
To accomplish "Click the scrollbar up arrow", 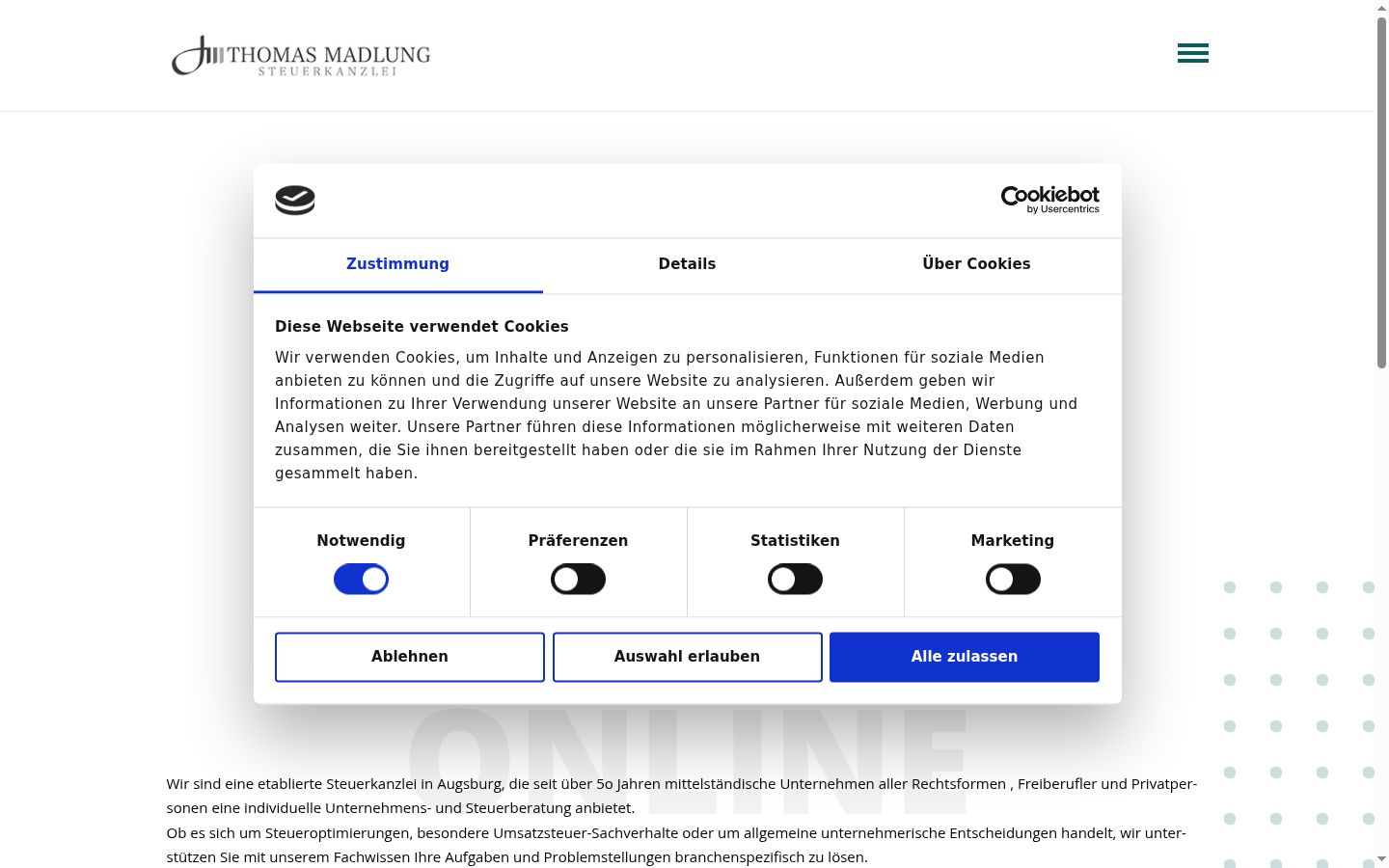I will [1381, 8].
